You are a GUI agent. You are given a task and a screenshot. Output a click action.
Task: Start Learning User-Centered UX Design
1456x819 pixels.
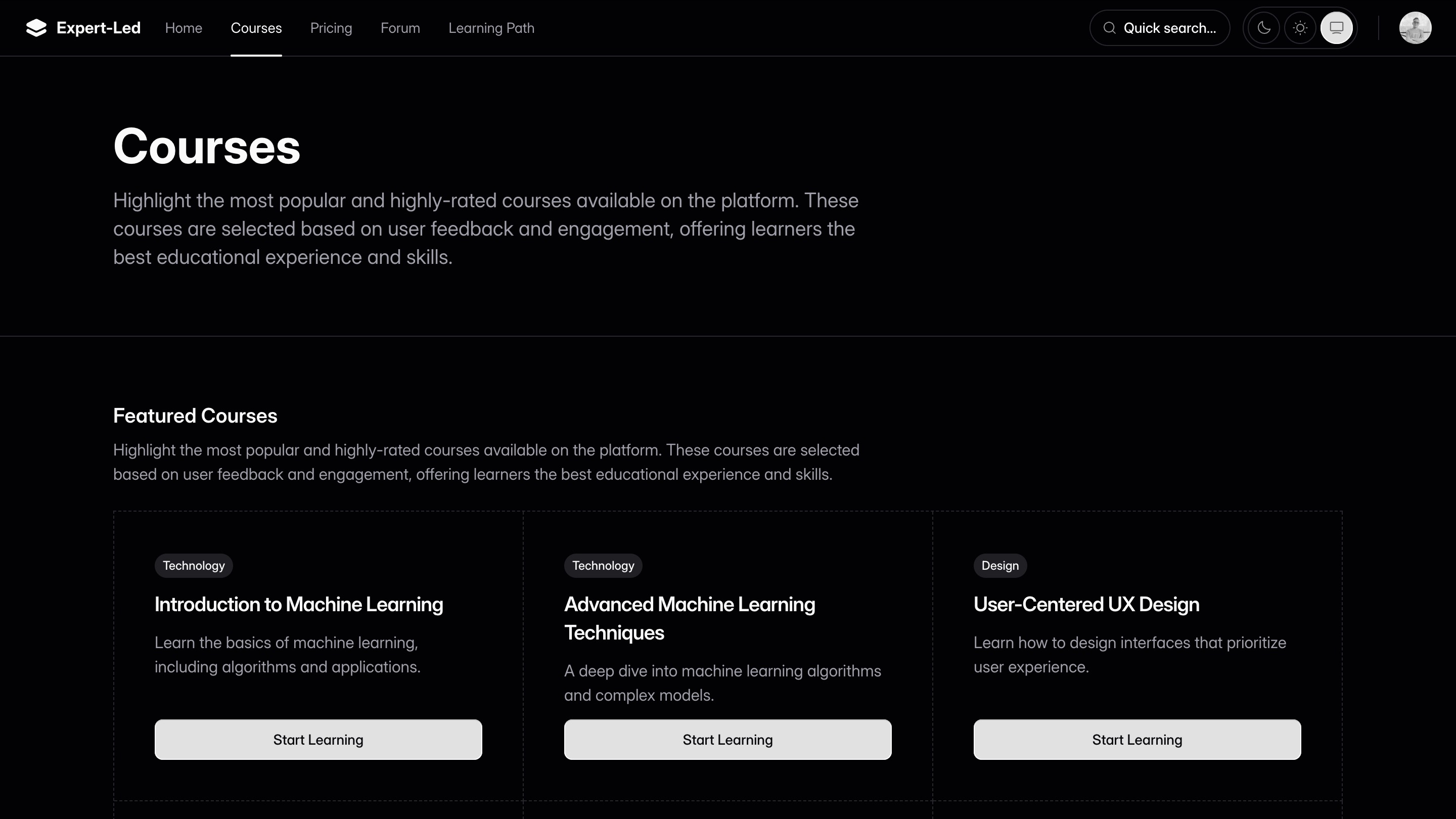point(1136,739)
